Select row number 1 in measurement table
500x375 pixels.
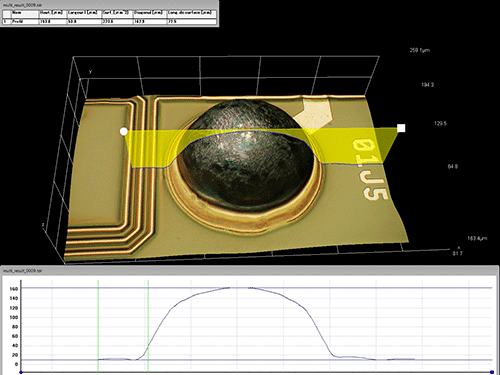pyautogui.click(x=7, y=21)
